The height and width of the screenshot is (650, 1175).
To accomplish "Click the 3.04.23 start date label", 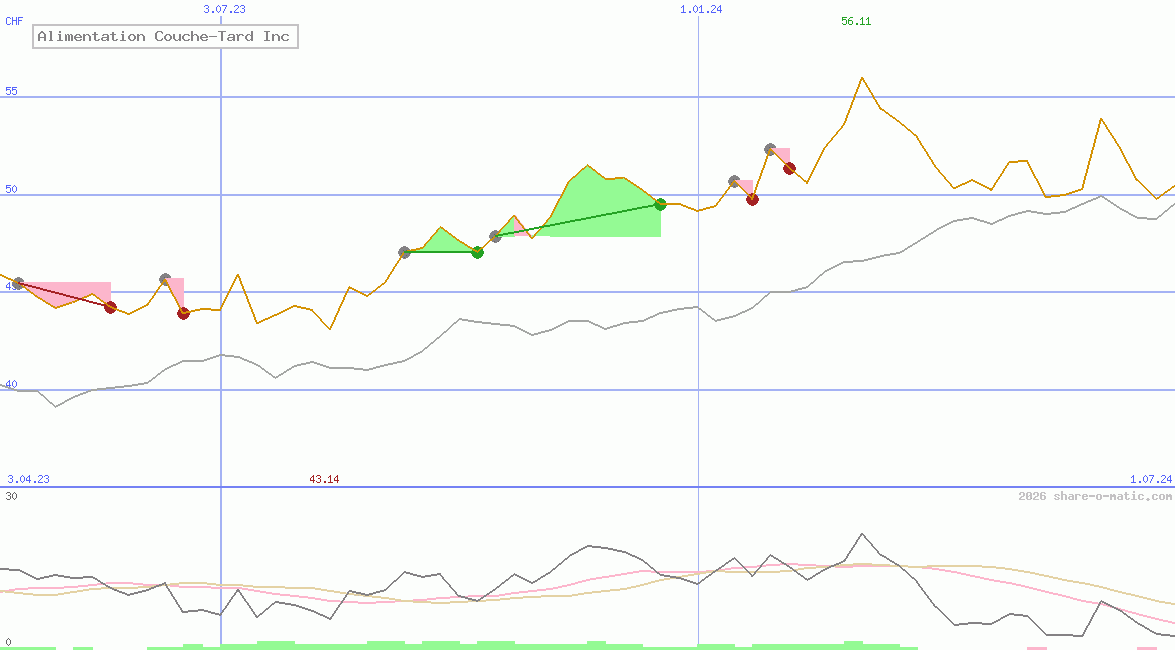I will (x=28, y=479).
